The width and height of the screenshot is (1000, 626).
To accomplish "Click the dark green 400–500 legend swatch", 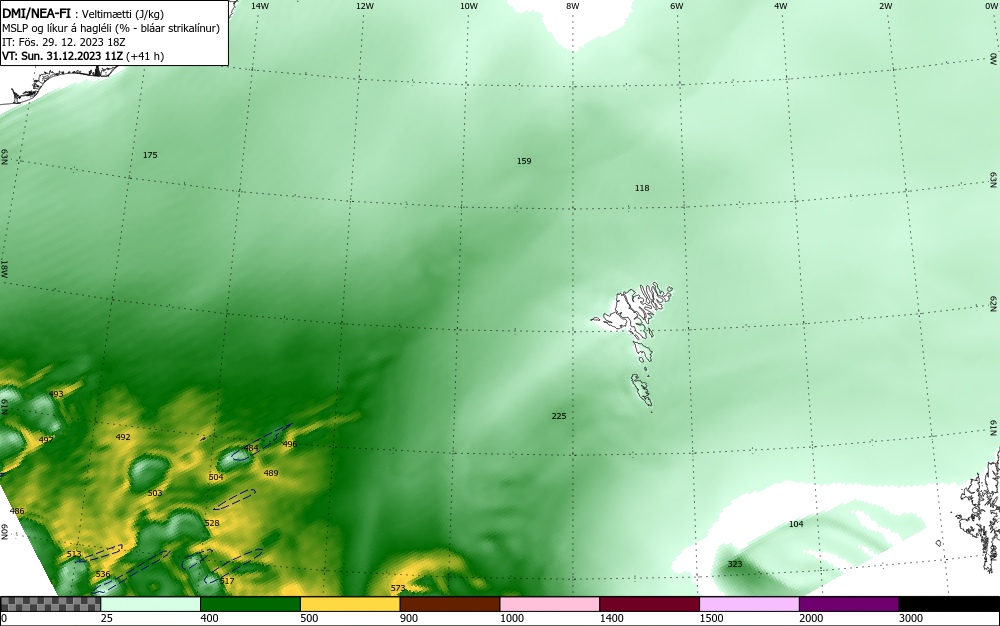I will pos(250,604).
